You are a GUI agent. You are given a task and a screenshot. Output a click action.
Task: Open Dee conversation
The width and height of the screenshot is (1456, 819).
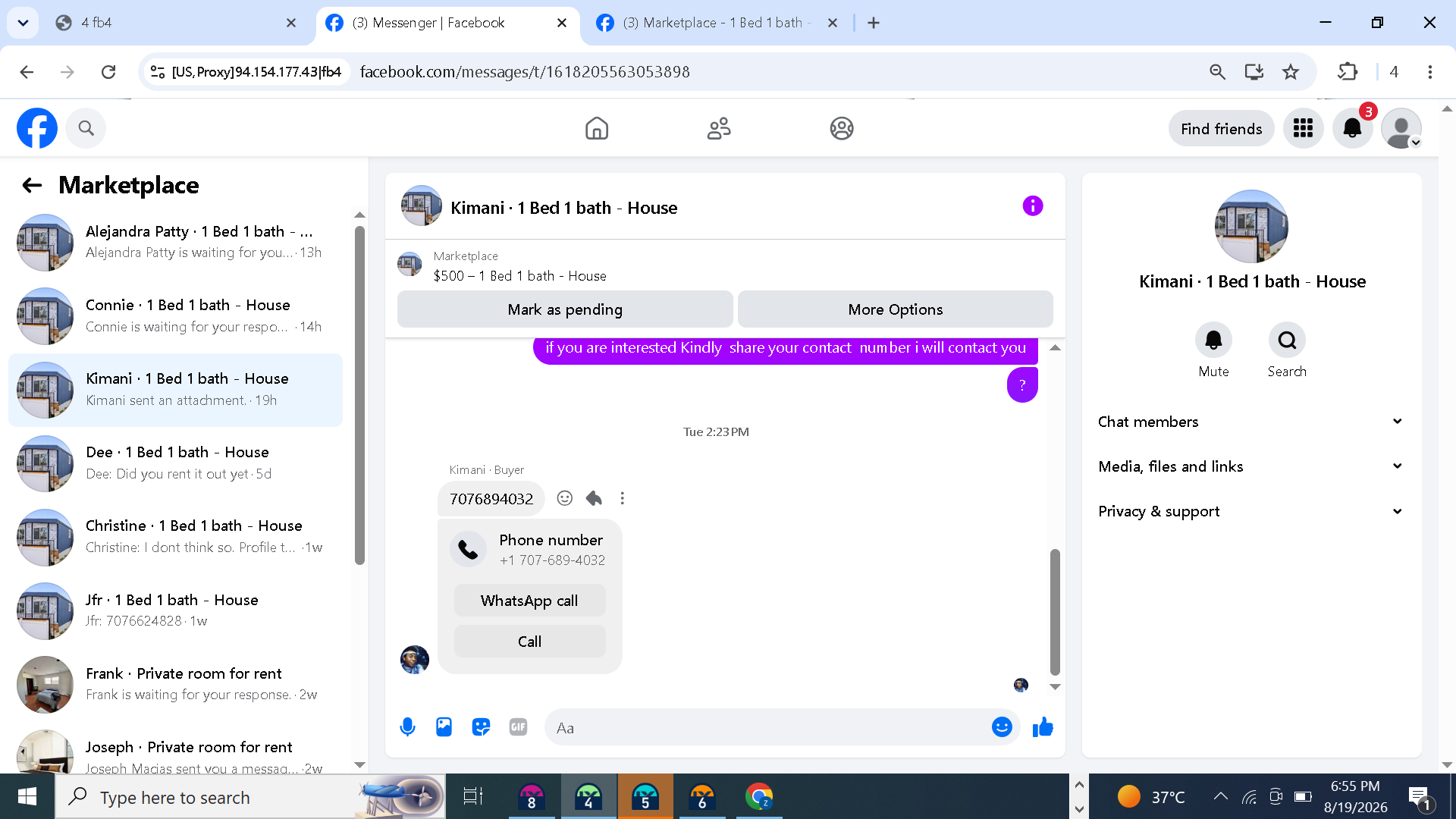(x=176, y=463)
